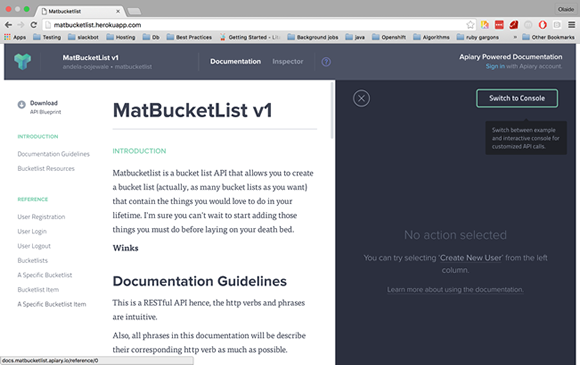Open Bucketlists reference
Image resolution: width=580 pixels, height=365 pixels.
pos(33,260)
